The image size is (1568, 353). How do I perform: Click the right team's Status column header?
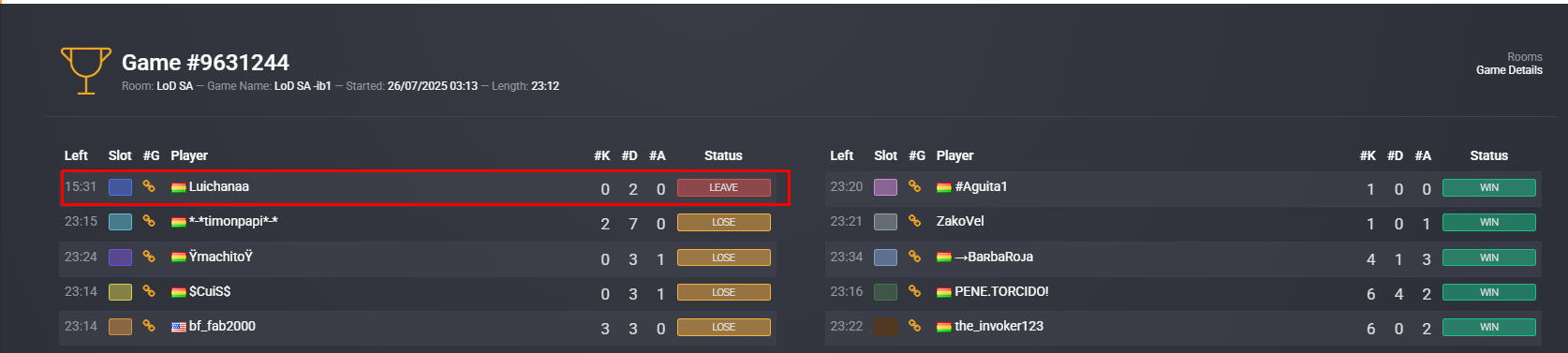[1489, 155]
